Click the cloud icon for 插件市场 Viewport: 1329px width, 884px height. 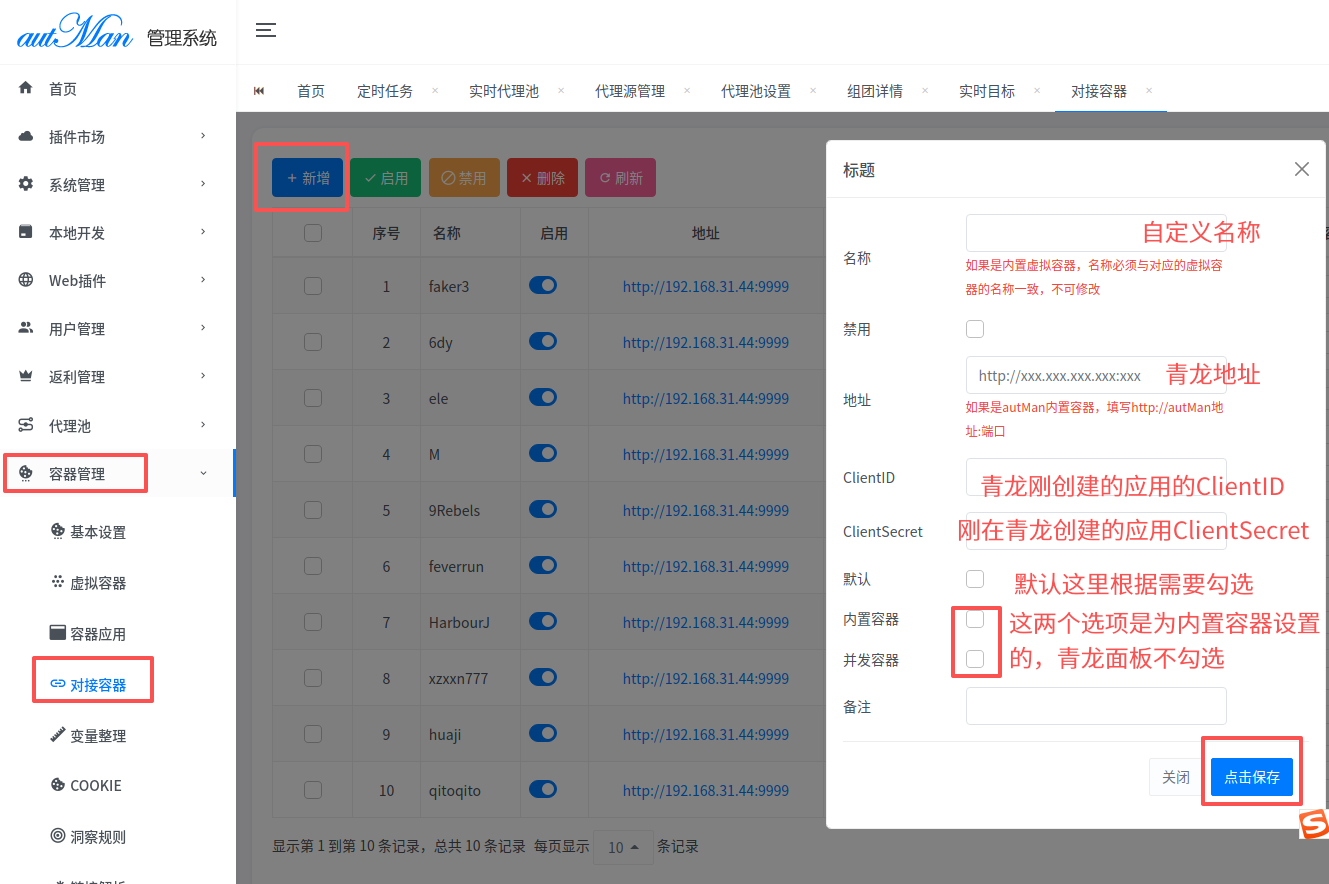click(26, 136)
